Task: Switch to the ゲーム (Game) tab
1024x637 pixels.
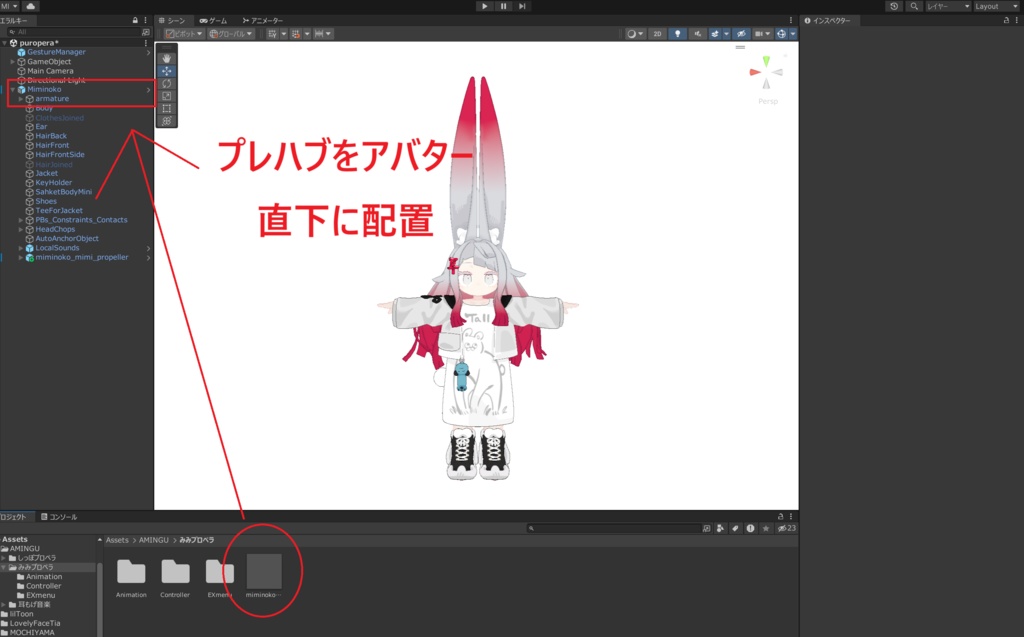Action: pyautogui.click(x=212, y=19)
